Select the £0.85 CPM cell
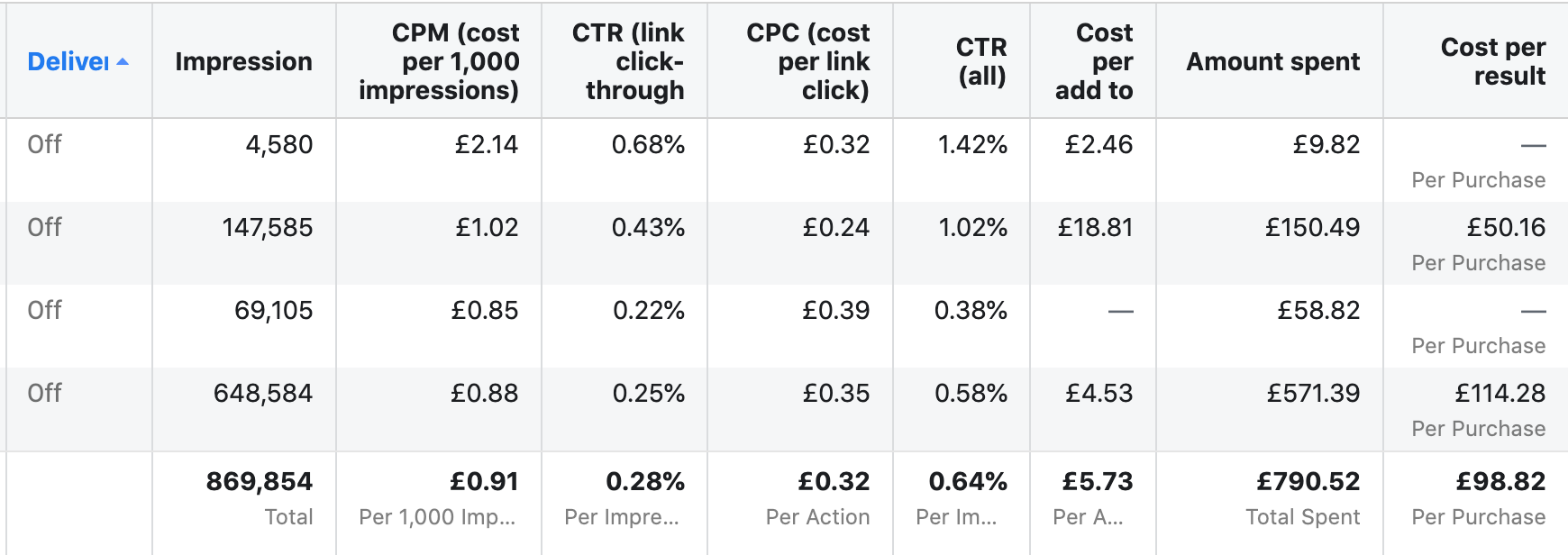This screenshot has width=1568, height=555. (485, 310)
